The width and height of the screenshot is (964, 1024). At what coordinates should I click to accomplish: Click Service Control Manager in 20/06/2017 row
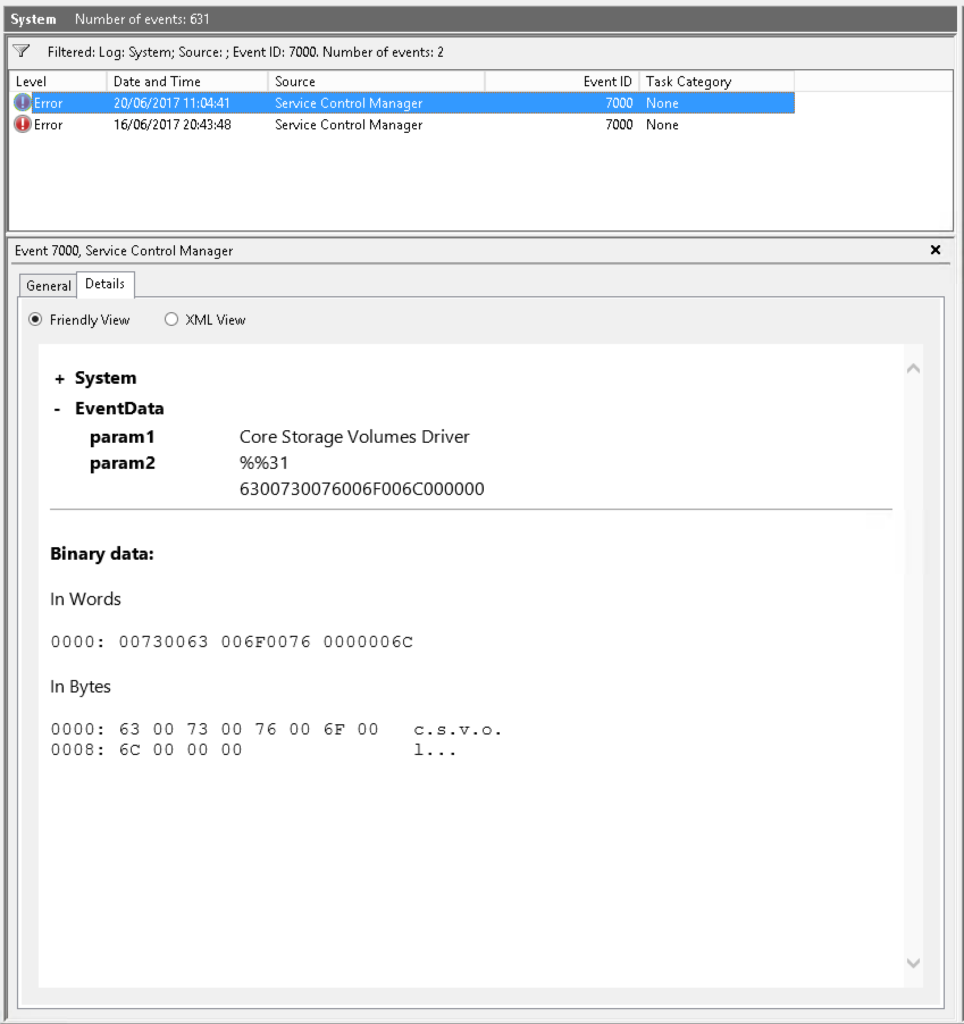[x=349, y=103]
